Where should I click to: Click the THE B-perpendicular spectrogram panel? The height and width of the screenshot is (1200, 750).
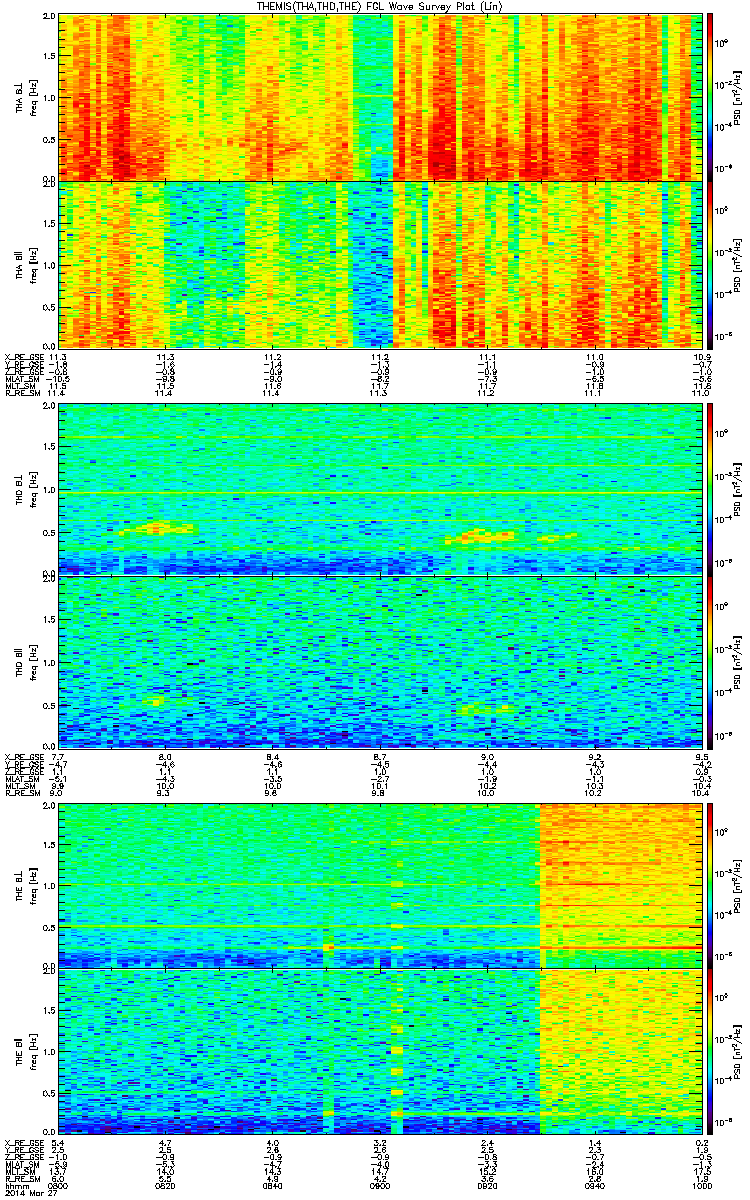379,885
